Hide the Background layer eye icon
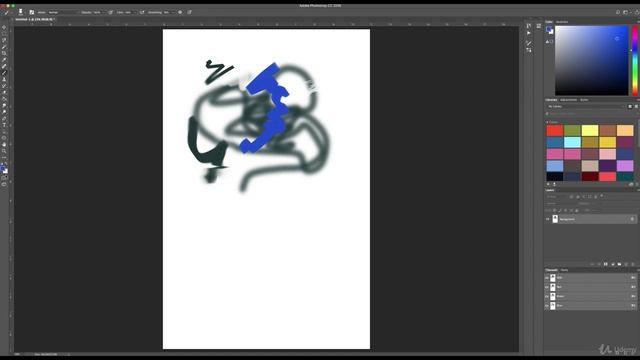The width and height of the screenshot is (640, 360). (548, 219)
